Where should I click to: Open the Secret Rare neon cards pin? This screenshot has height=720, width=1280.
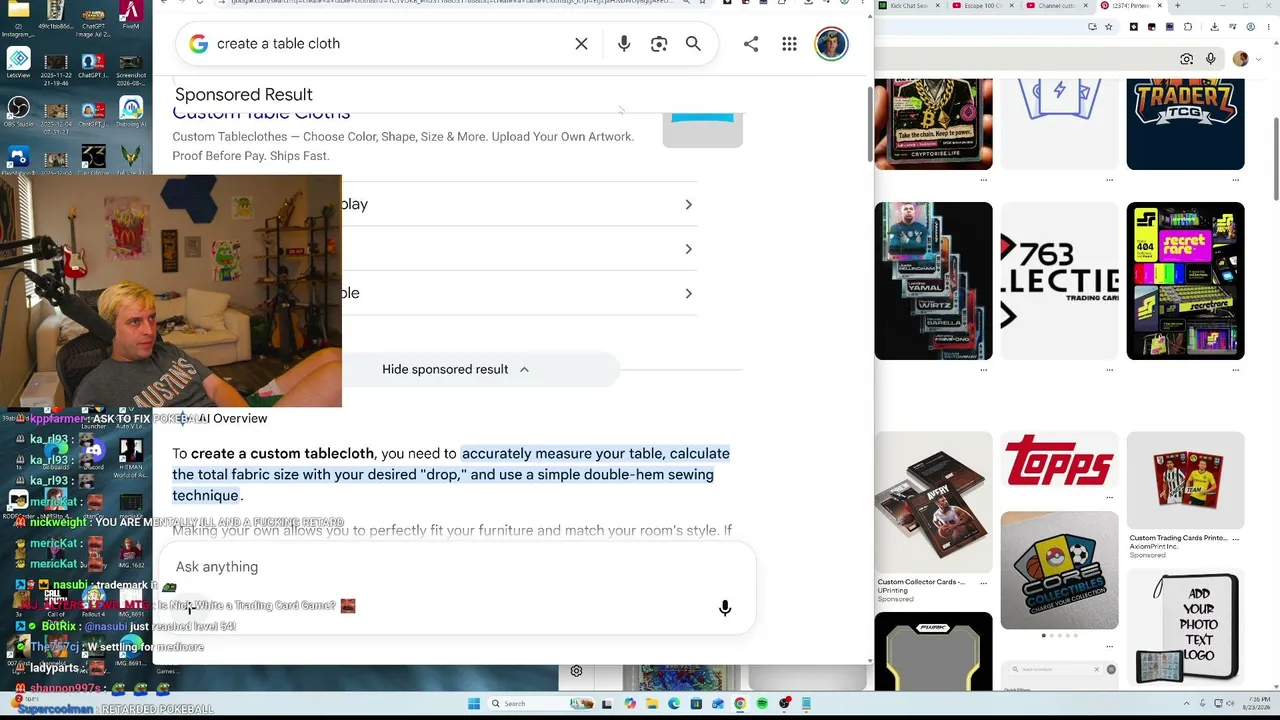(x=1185, y=281)
